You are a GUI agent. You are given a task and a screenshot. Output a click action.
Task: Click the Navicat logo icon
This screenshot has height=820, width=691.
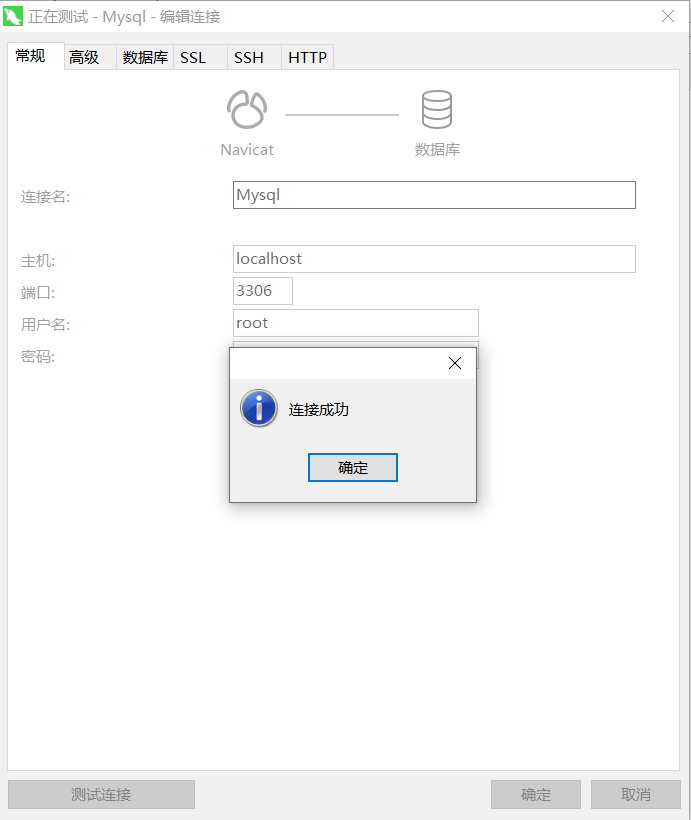pyautogui.click(x=247, y=110)
